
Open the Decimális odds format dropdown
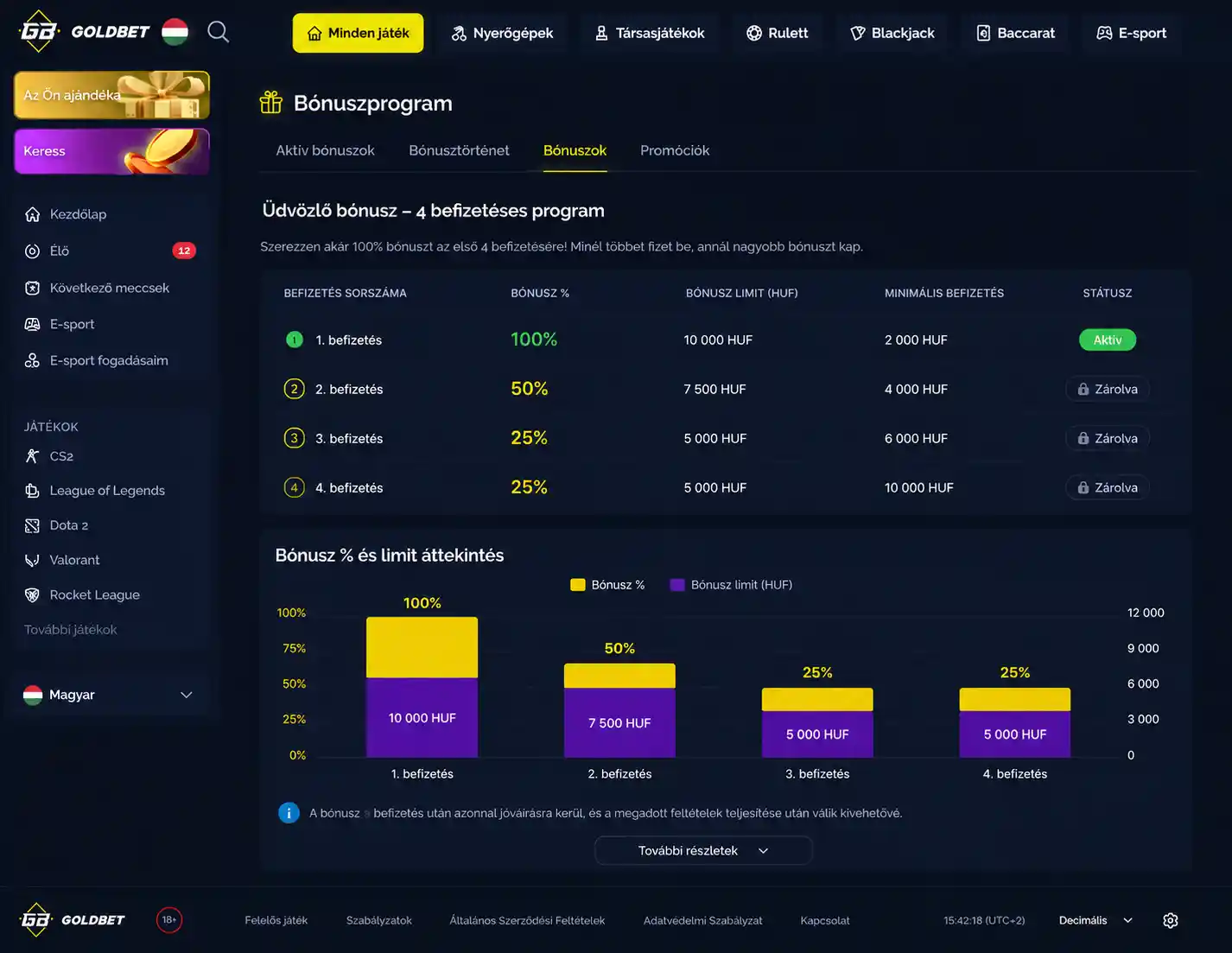click(1095, 920)
